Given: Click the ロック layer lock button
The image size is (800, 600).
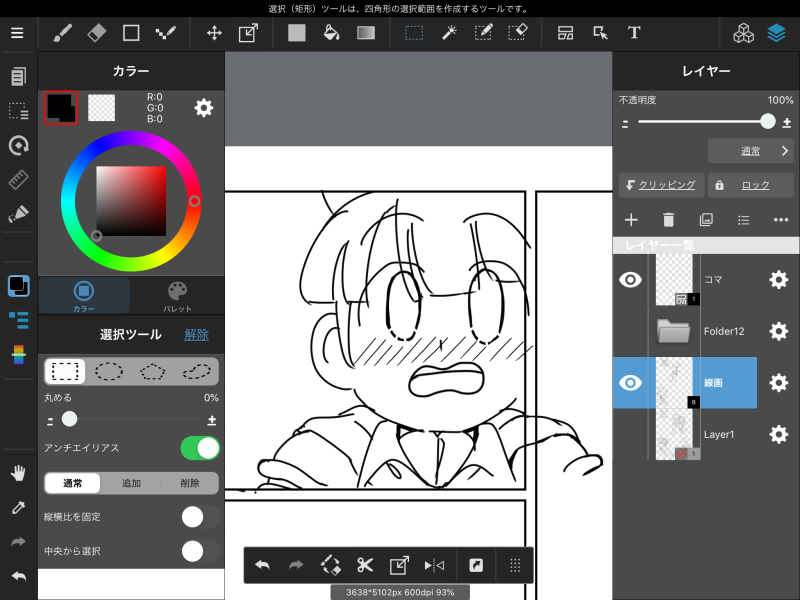Looking at the screenshot, I should (x=751, y=185).
